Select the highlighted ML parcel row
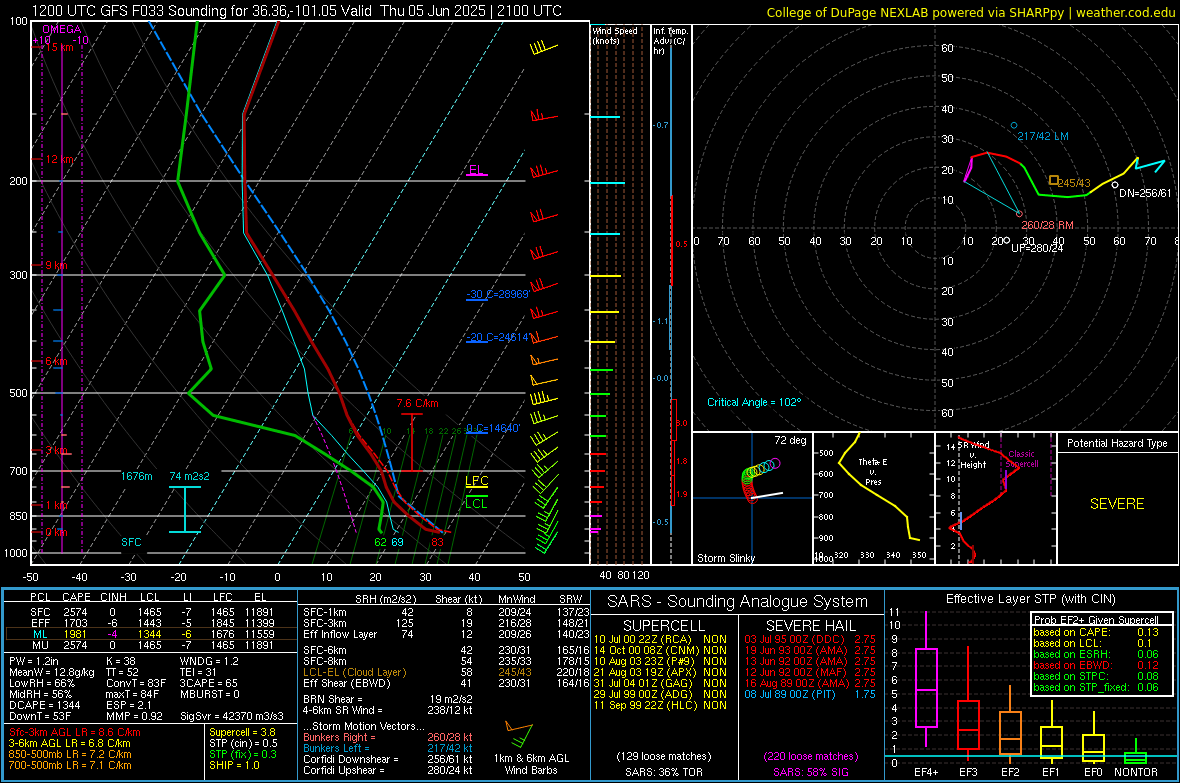 (x=149, y=634)
